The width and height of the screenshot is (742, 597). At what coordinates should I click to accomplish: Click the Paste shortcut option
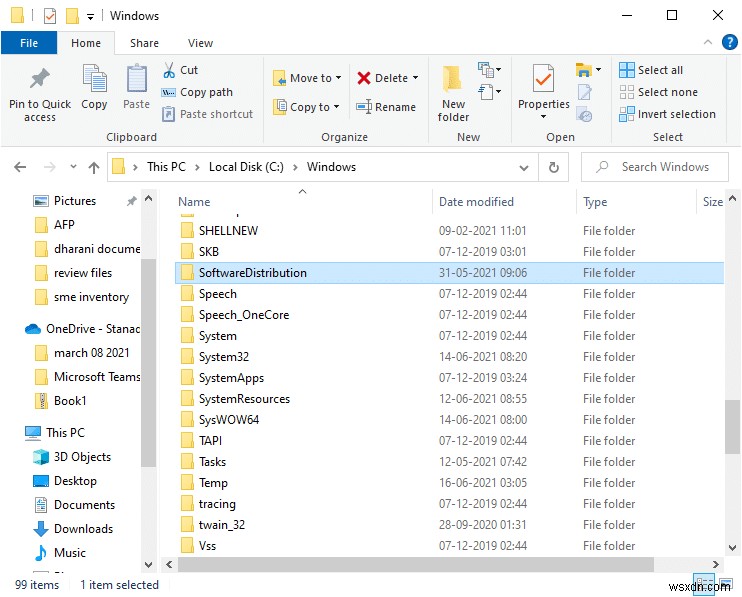207,114
